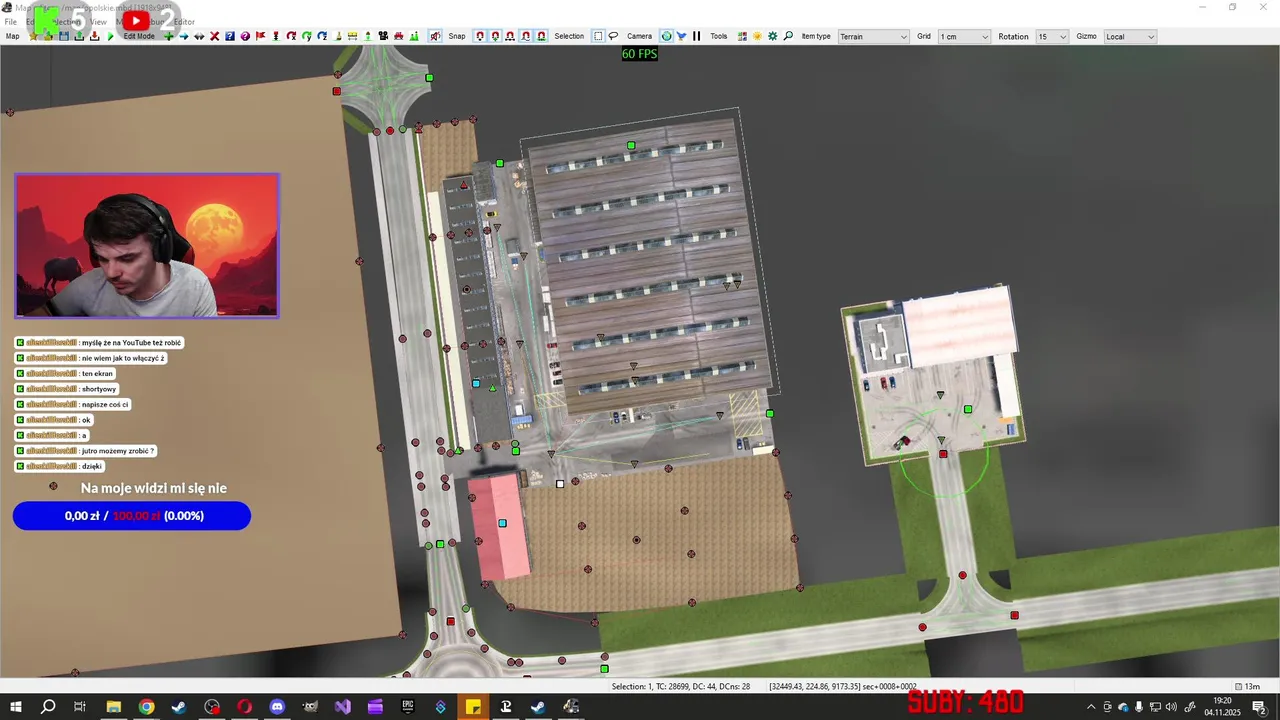
Task: Enable the dotted rectangle selection mode
Action: pyautogui.click(x=598, y=36)
